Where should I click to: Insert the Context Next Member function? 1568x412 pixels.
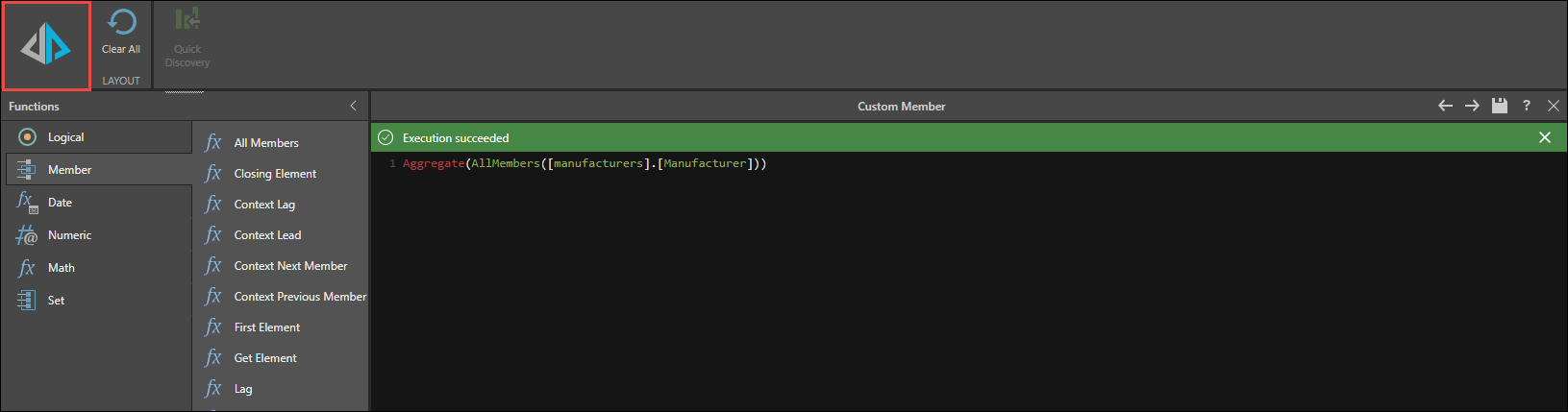click(290, 266)
